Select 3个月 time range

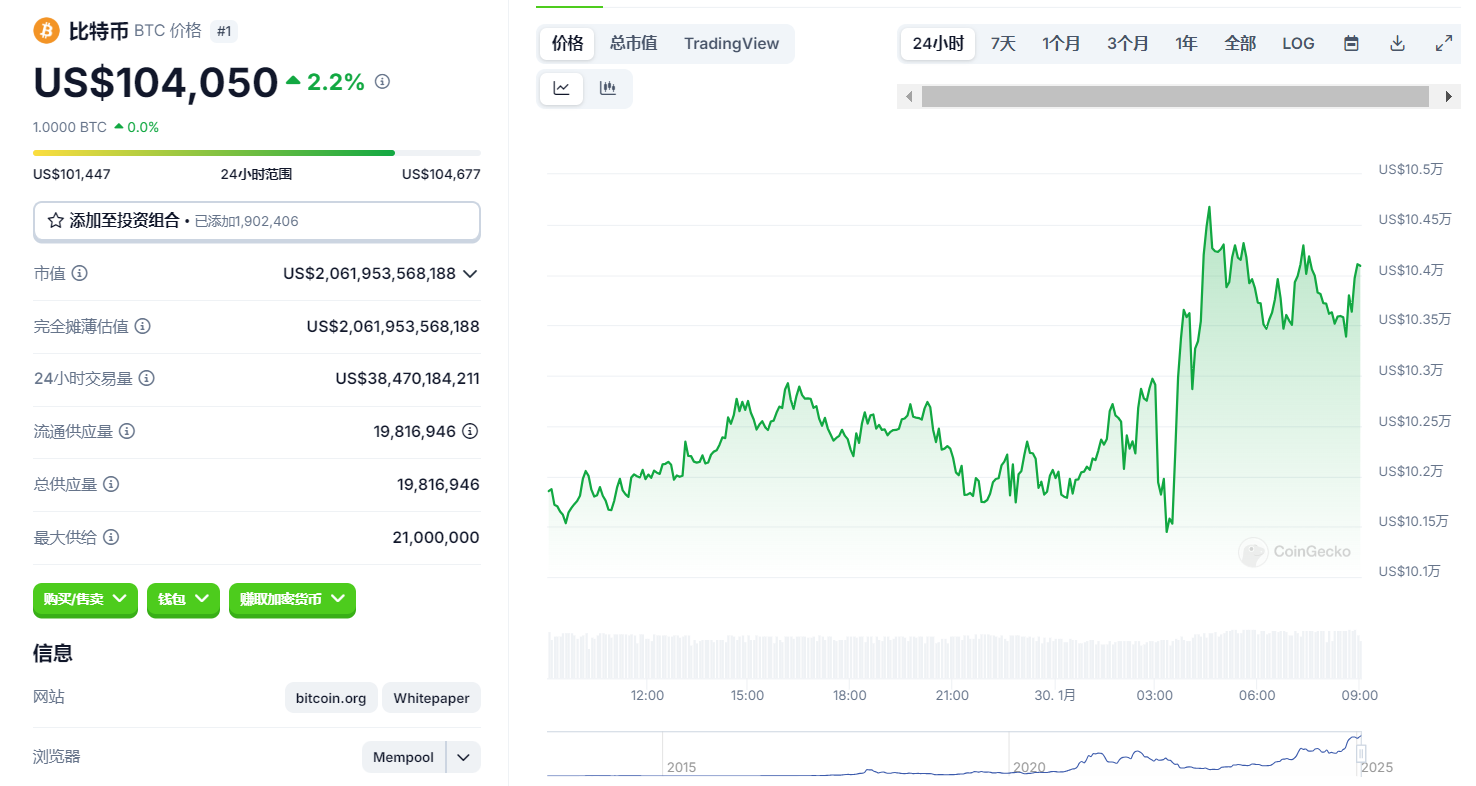tap(1128, 43)
